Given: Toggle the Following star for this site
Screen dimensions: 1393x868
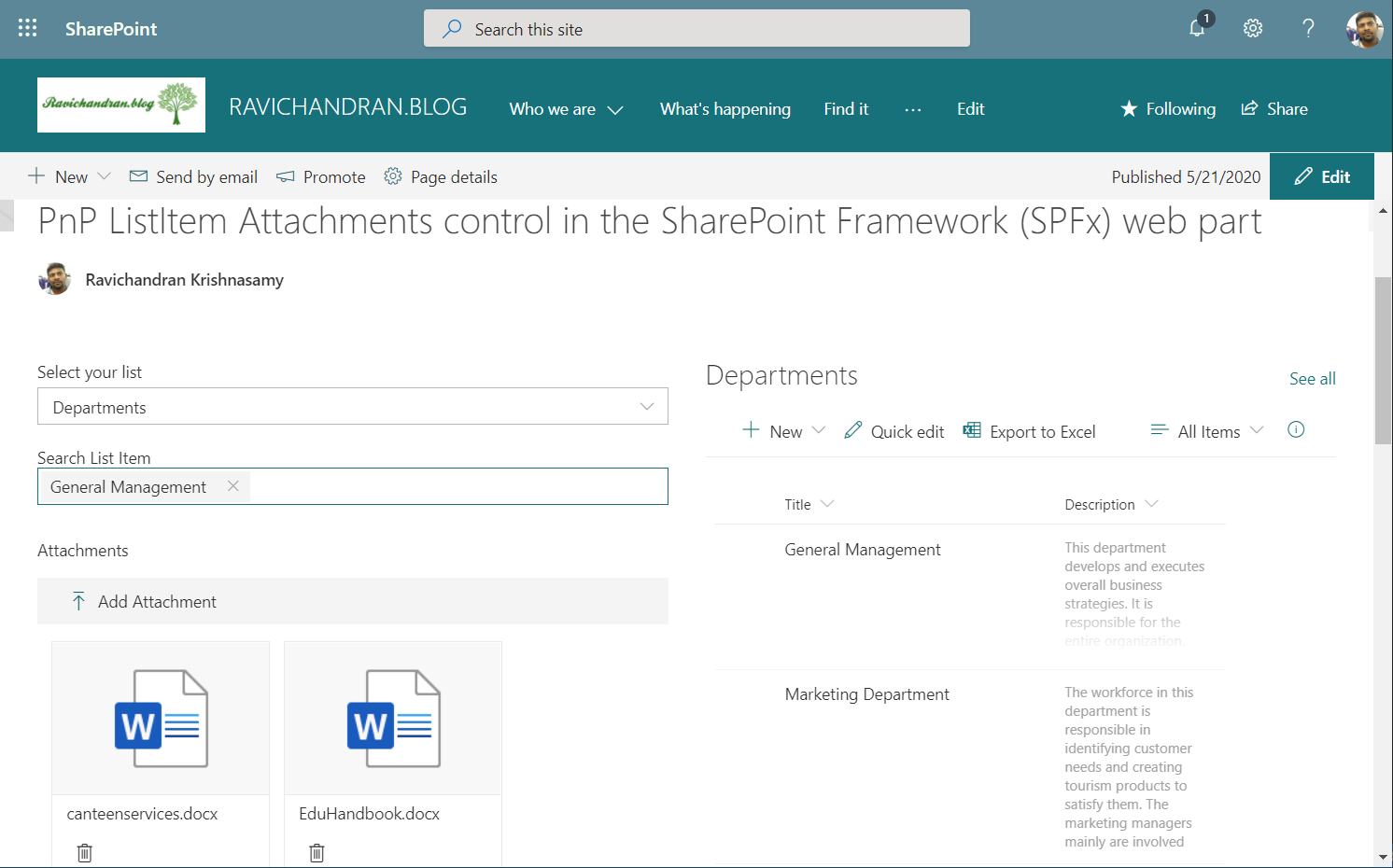Looking at the screenshot, I should click(x=1168, y=109).
